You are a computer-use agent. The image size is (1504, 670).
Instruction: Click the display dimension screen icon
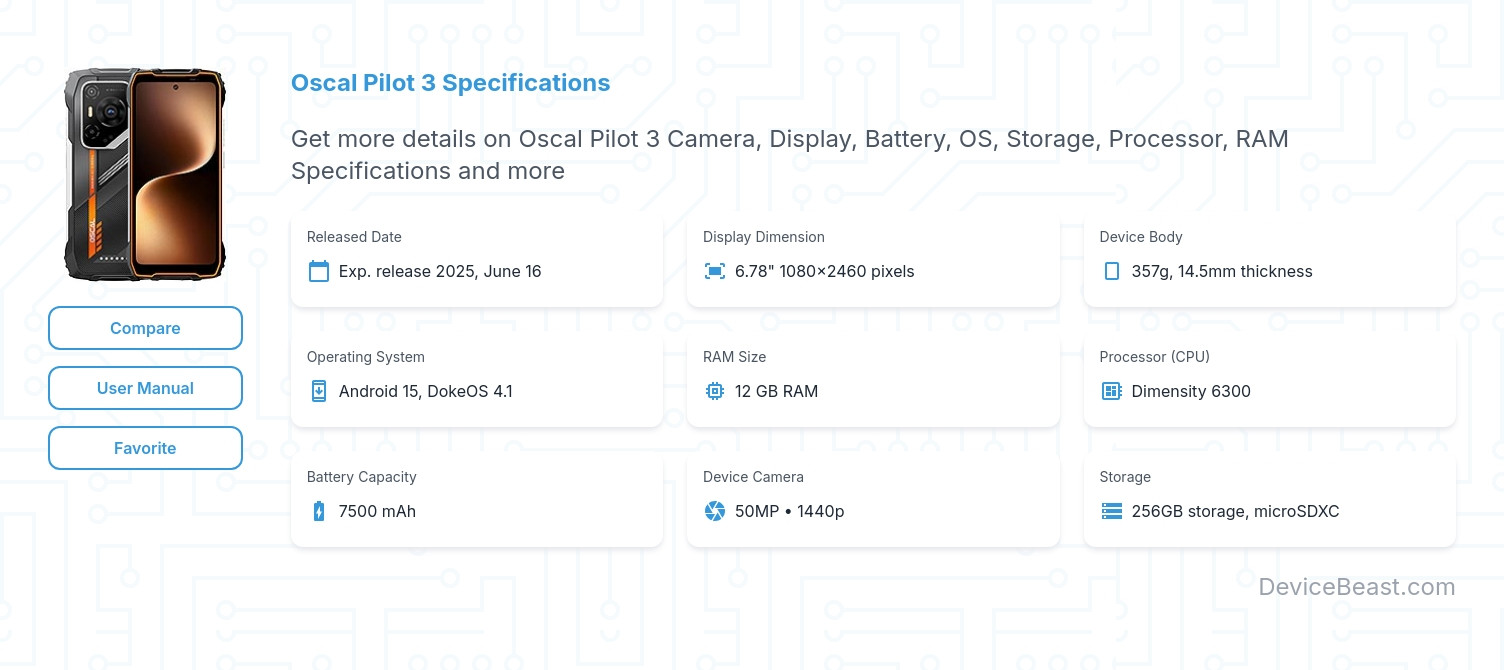tap(715, 271)
